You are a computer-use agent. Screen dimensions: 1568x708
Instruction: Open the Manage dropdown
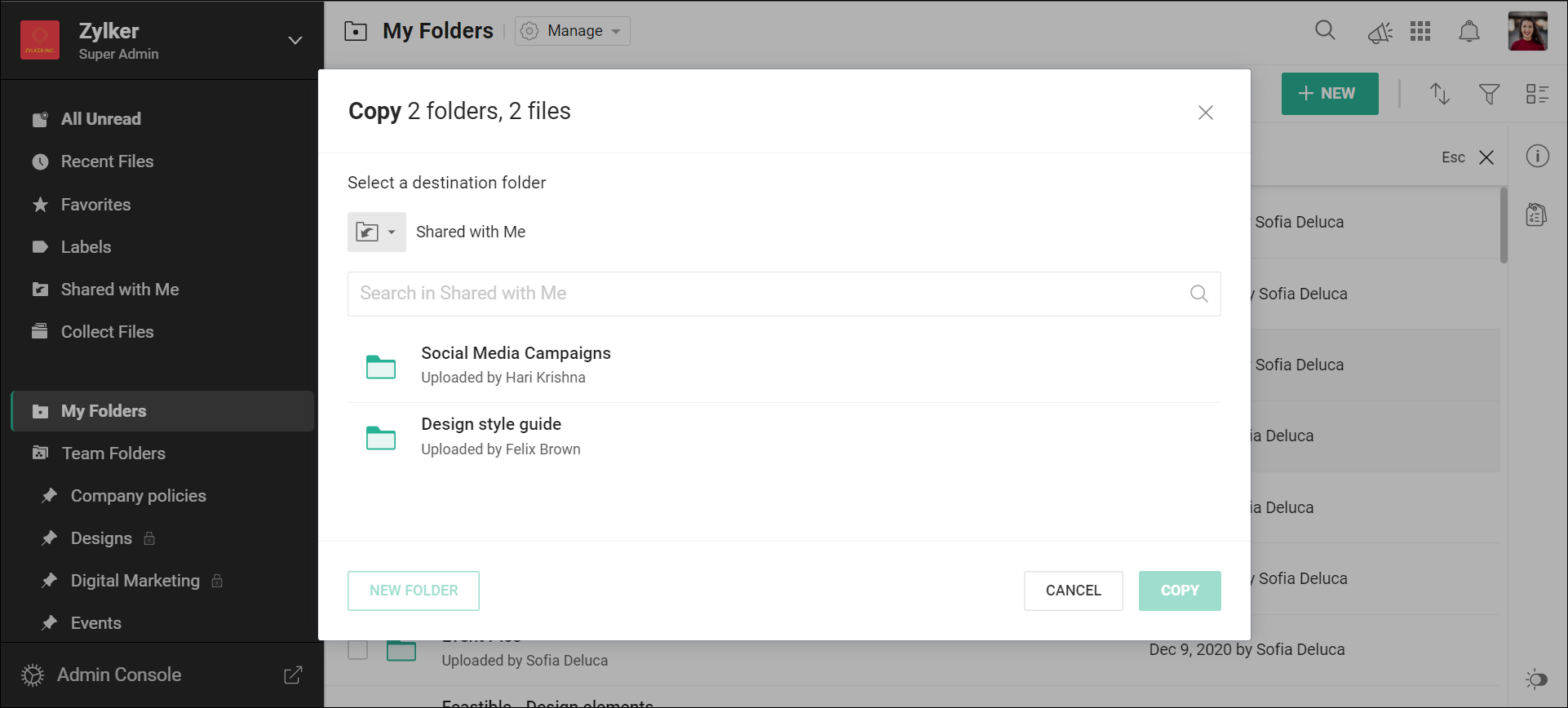[572, 31]
